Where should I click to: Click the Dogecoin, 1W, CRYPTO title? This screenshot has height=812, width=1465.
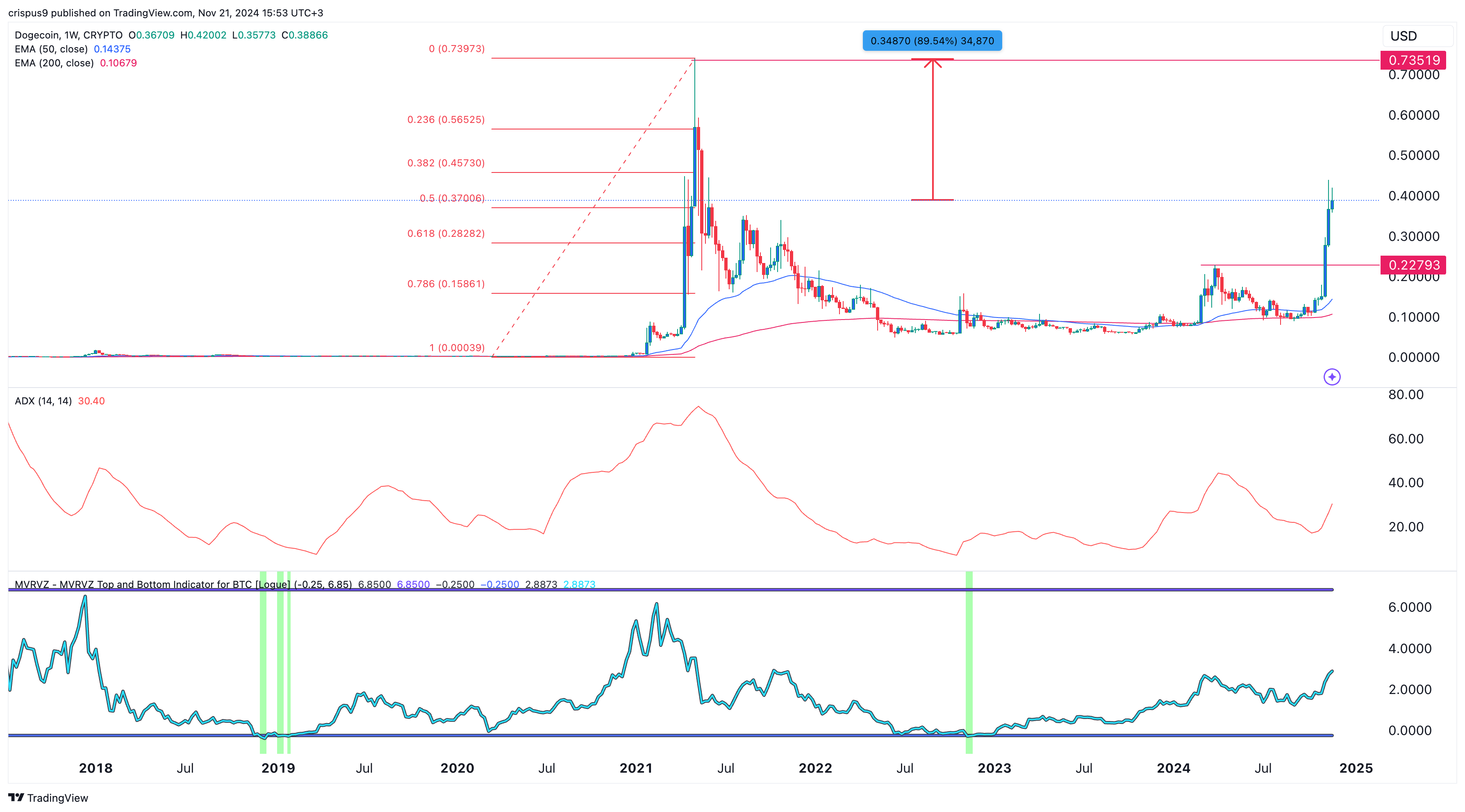[68, 35]
